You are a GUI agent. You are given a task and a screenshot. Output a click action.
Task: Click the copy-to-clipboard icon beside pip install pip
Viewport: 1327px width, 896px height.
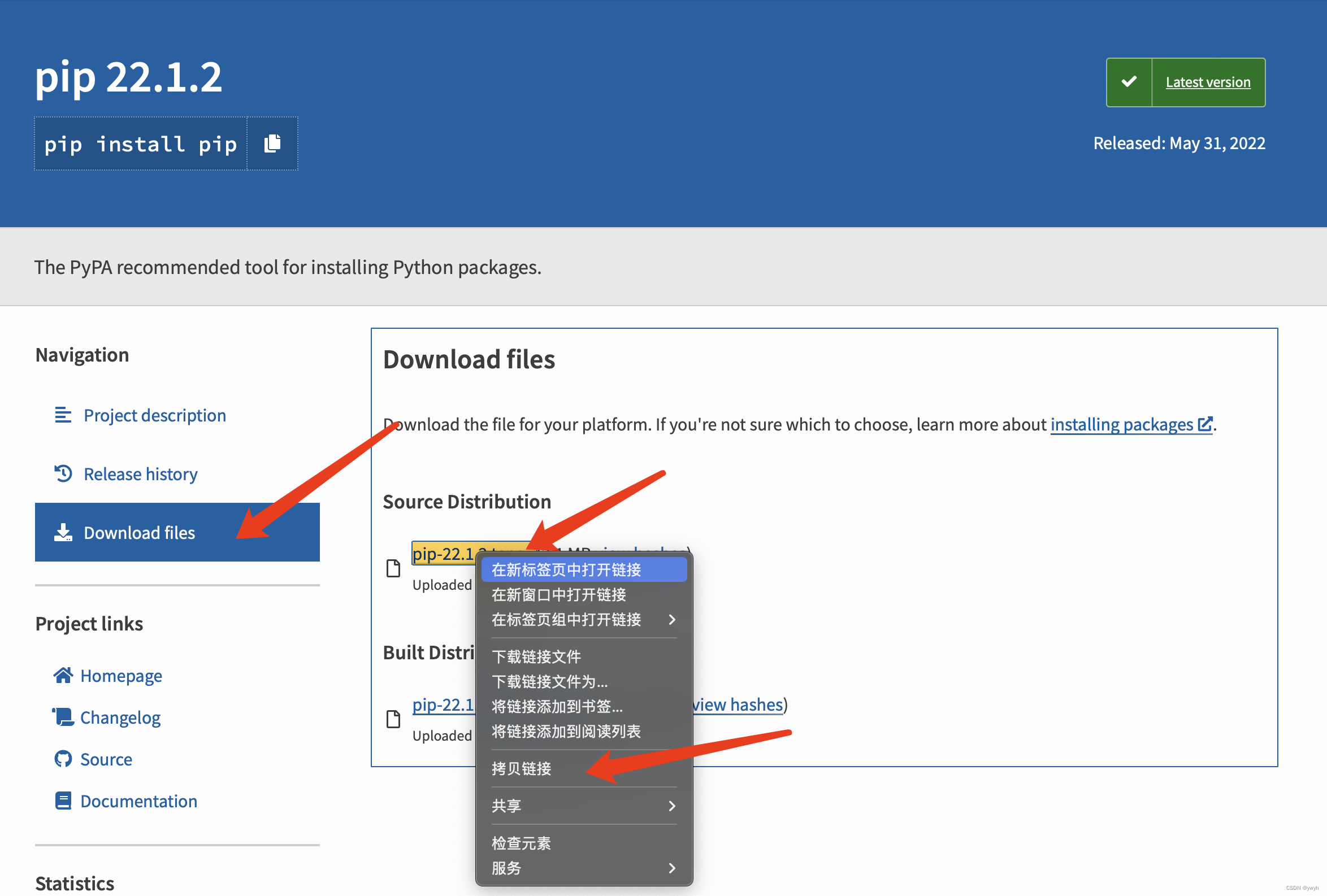272,143
